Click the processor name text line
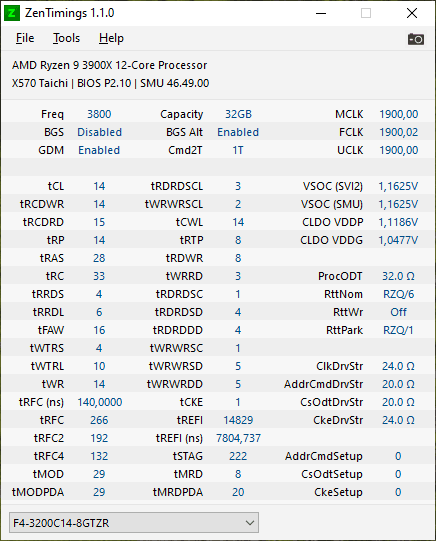 click(109, 65)
